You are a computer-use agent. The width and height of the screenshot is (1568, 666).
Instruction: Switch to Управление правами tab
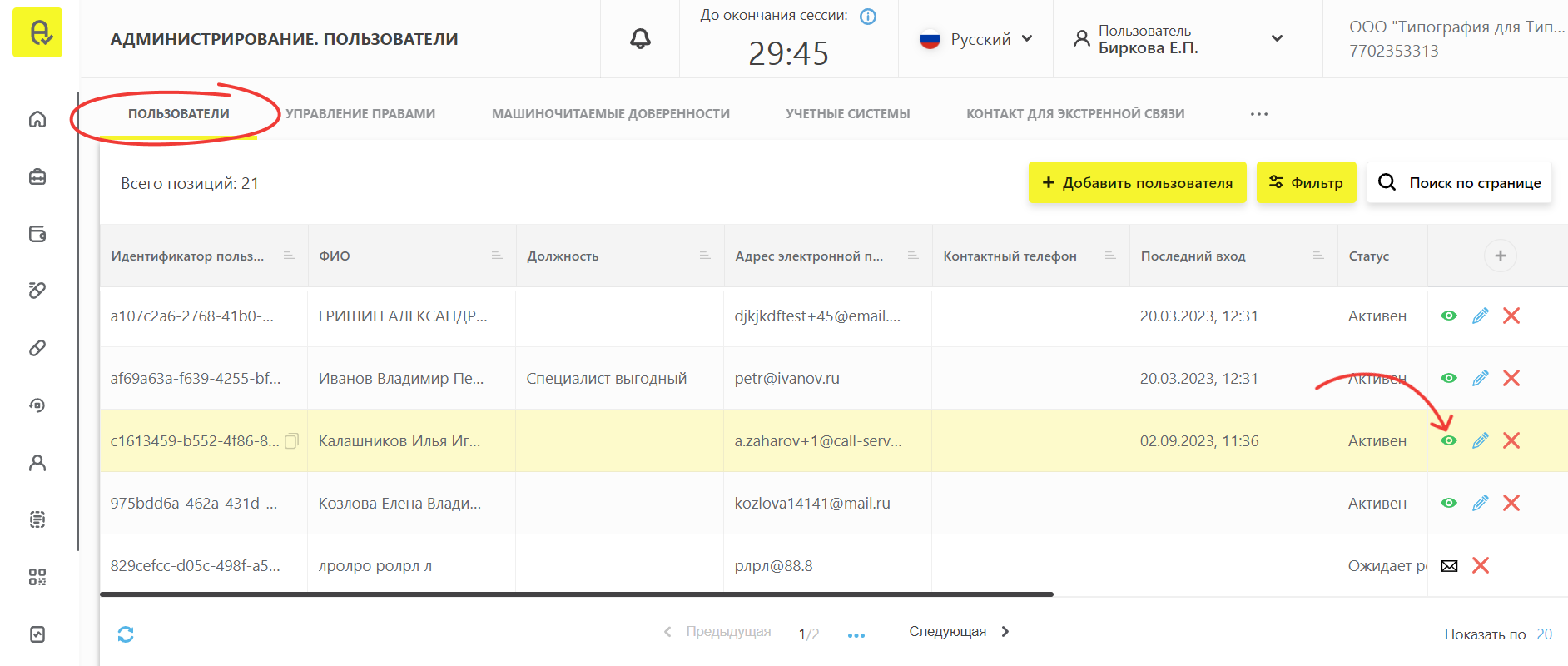pyautogui.click(x=360, y=114)
